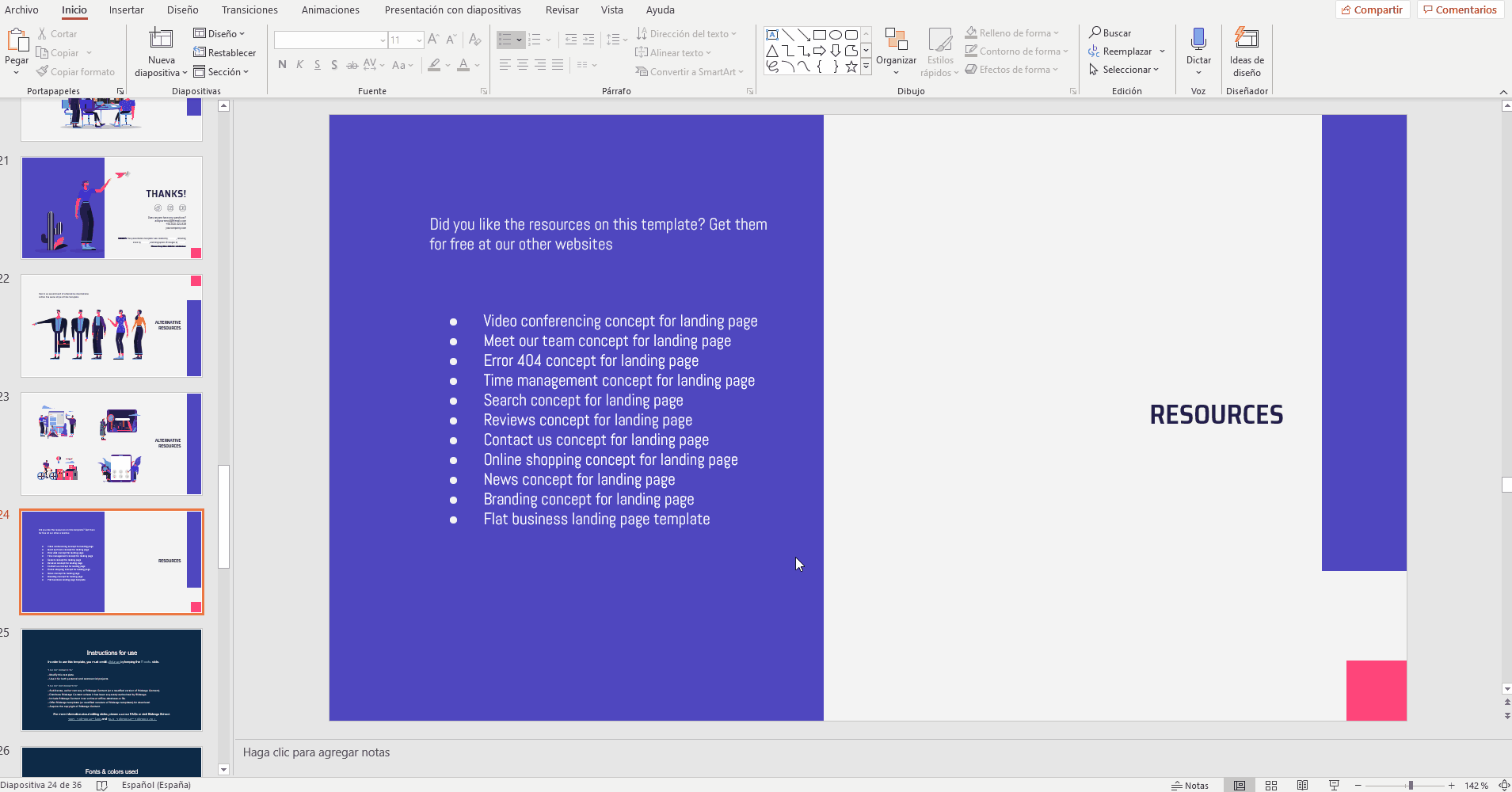Click the Pegar paste icon

[17, 40]
